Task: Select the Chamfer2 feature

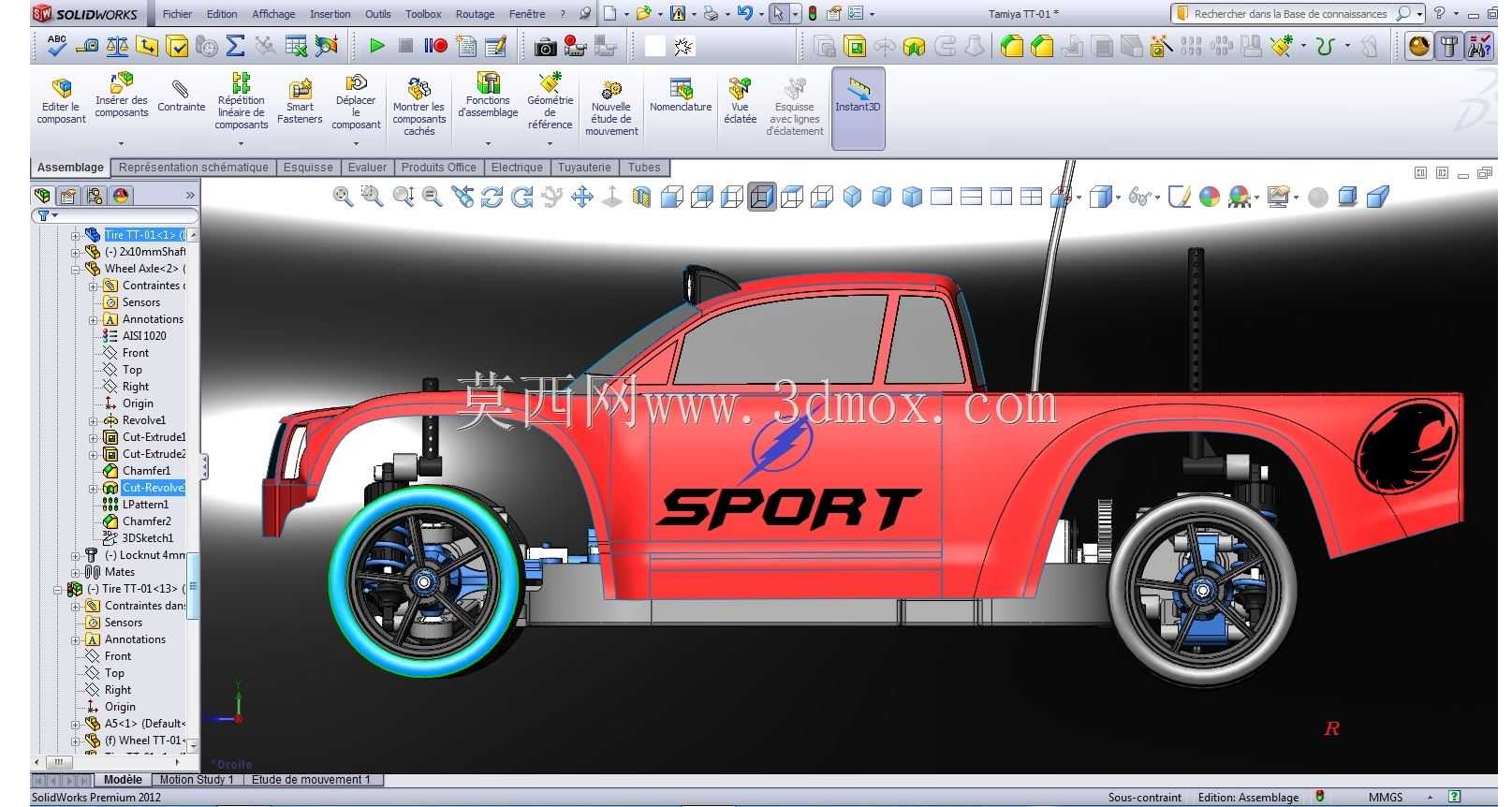Action: 146,521
